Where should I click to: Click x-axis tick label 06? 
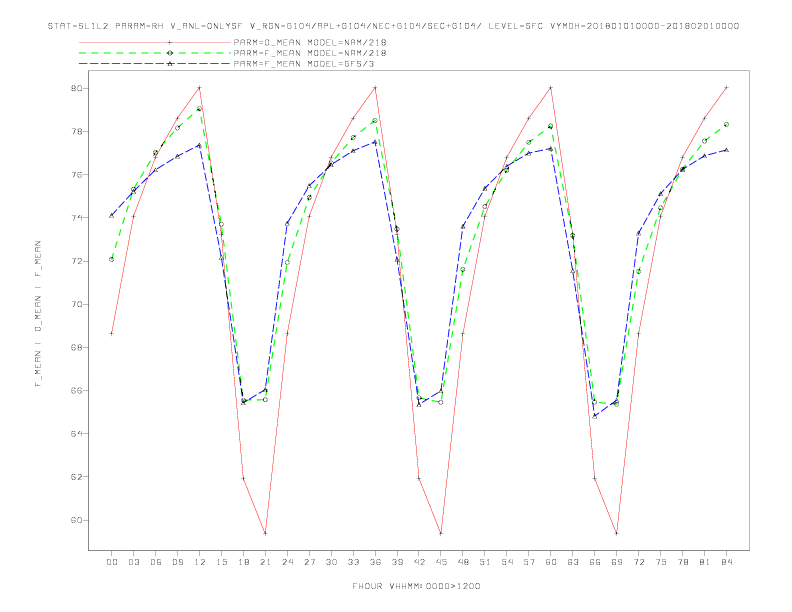click(x=156, y=562)
